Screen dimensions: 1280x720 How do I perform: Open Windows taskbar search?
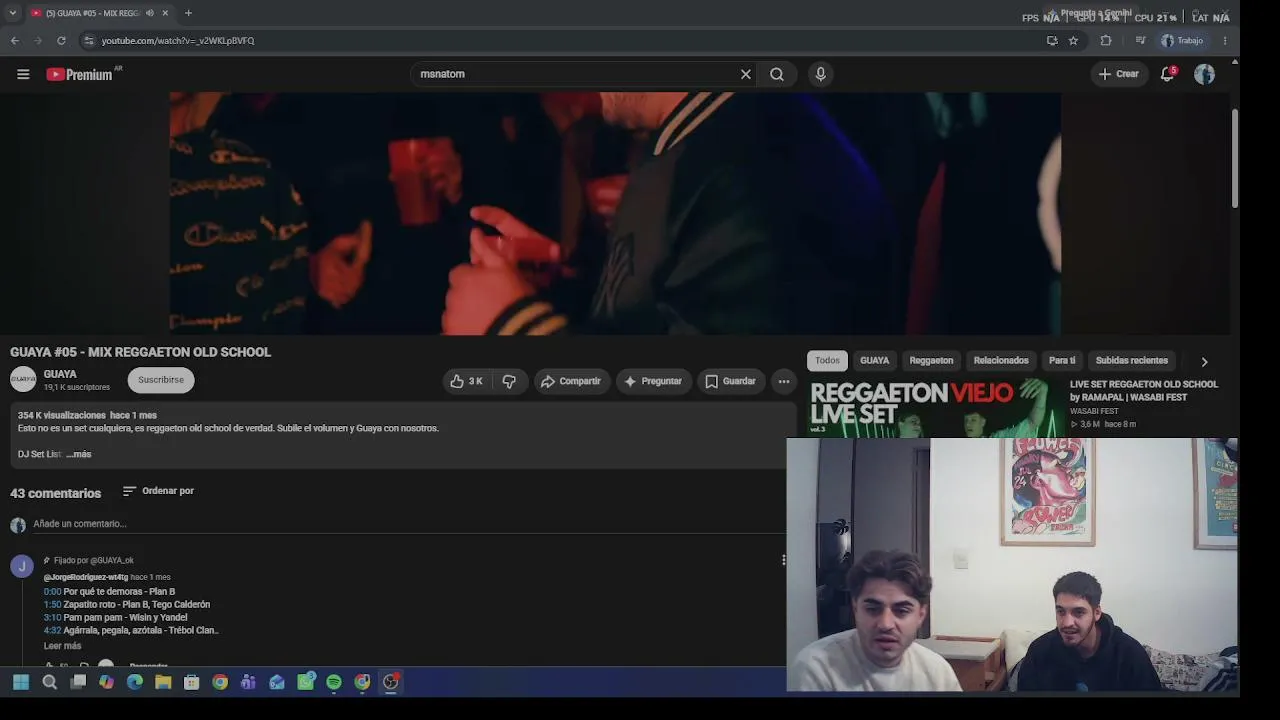coord(49,682)
